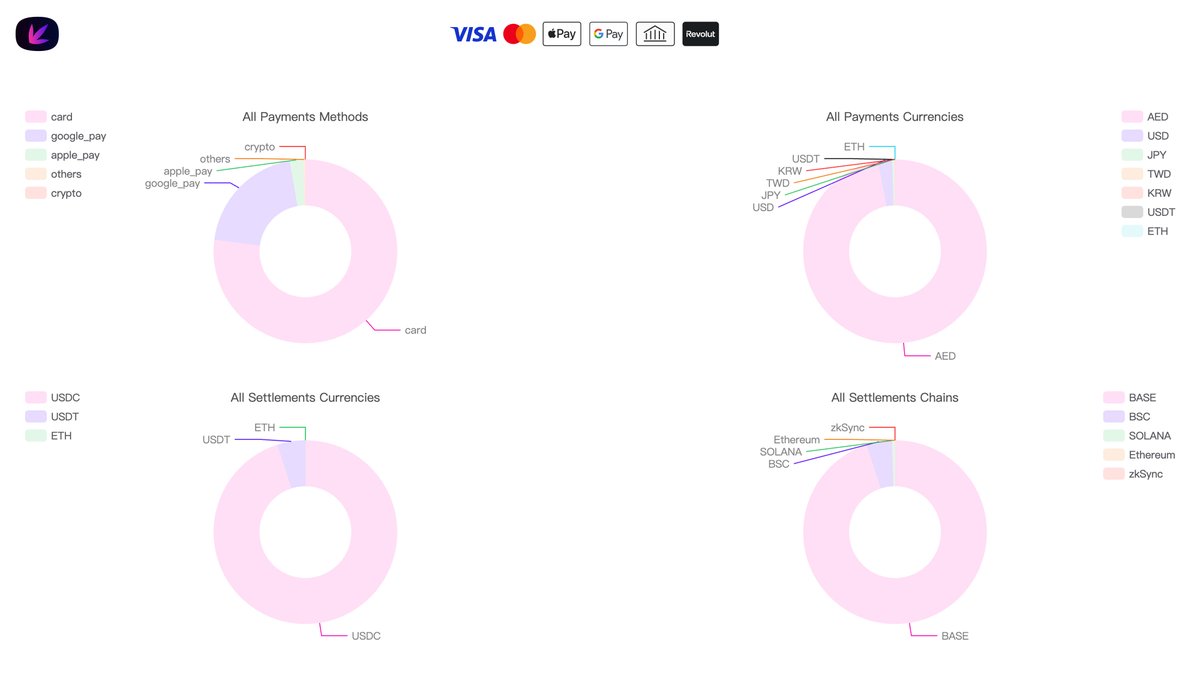
Task: Toggle the BSC legend entry
Action: 1127,417
